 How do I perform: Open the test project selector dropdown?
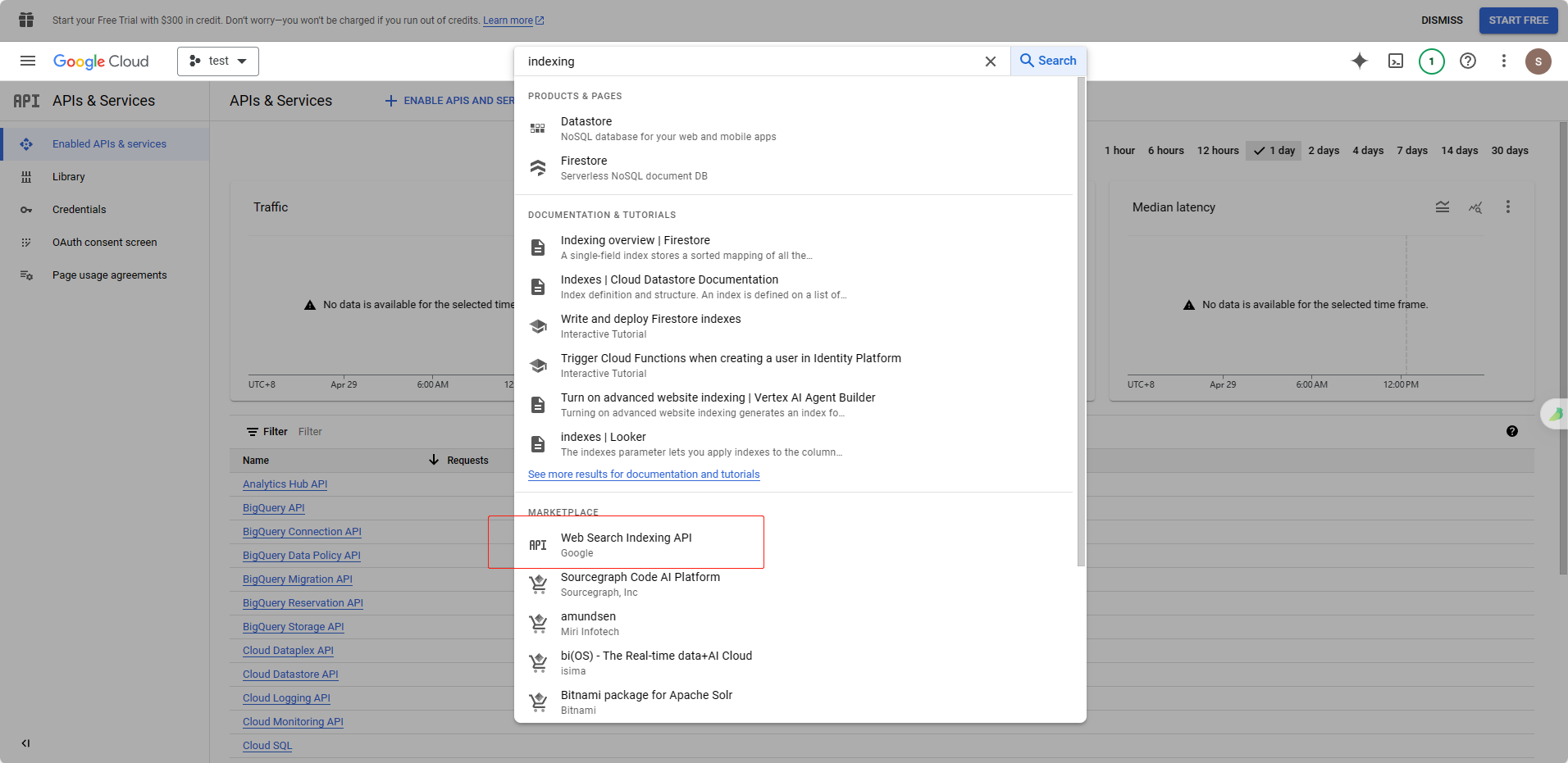click(x=218, y=61)
